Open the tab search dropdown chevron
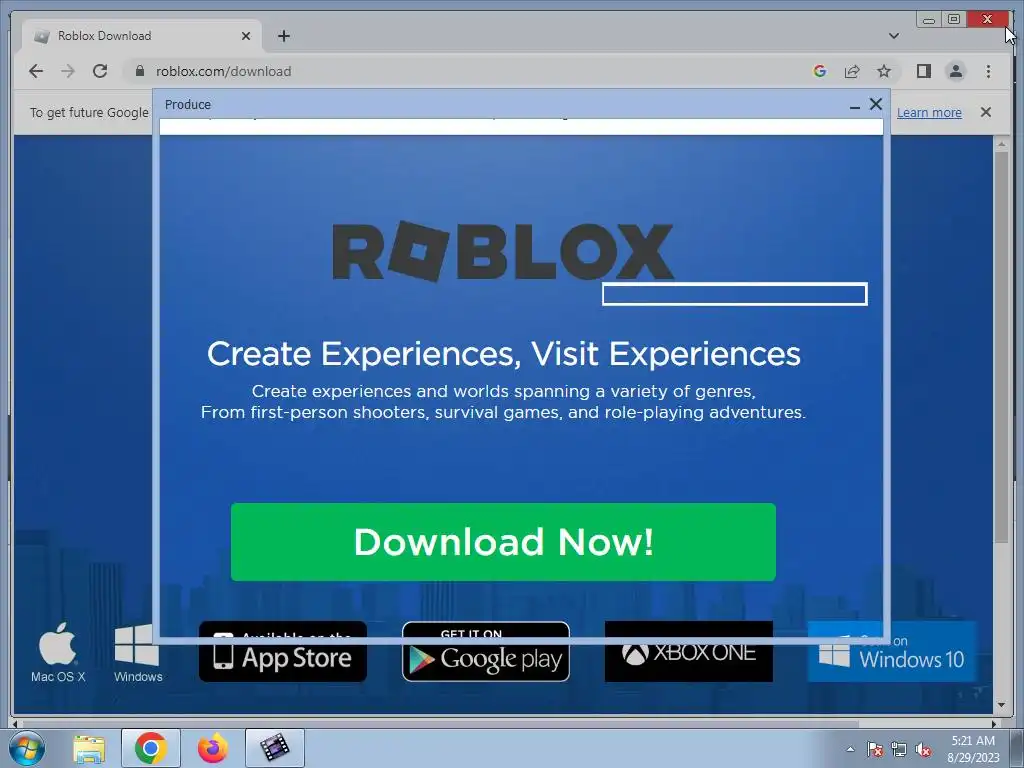 tap(894, 36)
